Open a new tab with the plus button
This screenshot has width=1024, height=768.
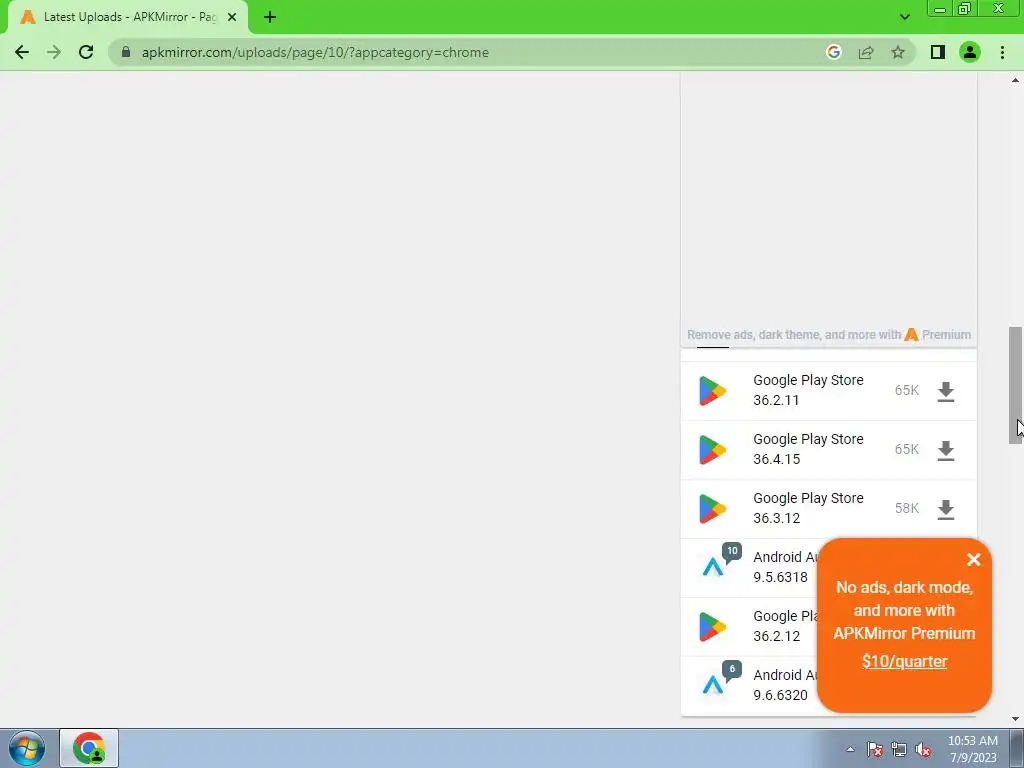click(x=270, y=17)
